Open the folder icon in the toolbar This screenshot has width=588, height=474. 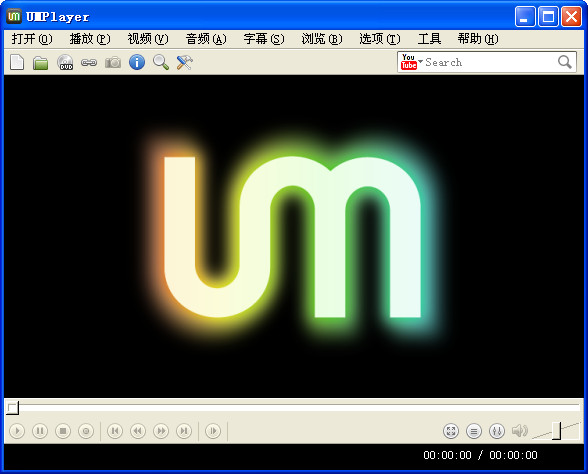coord(40,63)
